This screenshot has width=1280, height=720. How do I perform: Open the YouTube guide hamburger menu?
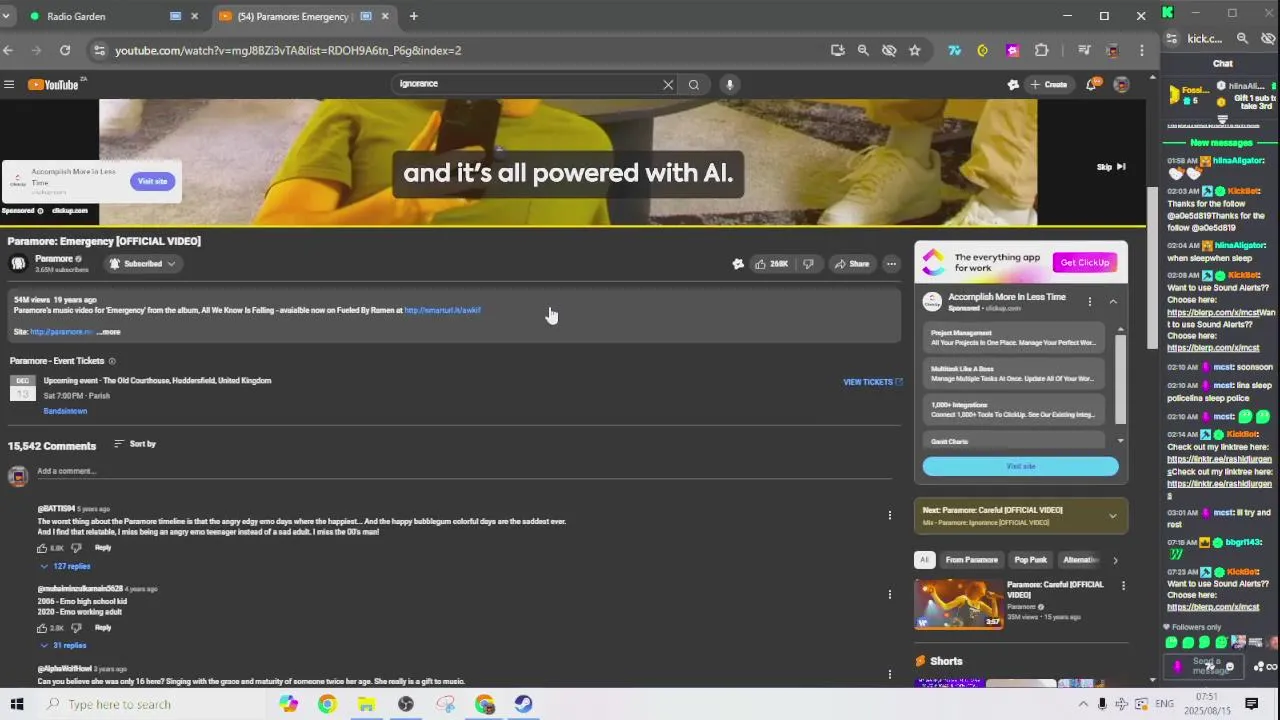coord(9,85)
